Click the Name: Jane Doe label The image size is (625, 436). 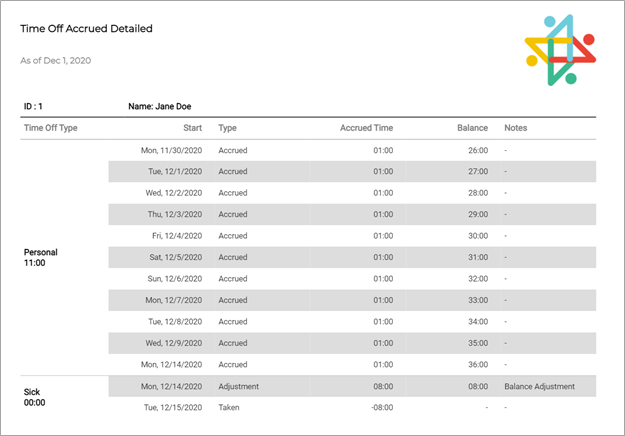[x=159, y=106]
